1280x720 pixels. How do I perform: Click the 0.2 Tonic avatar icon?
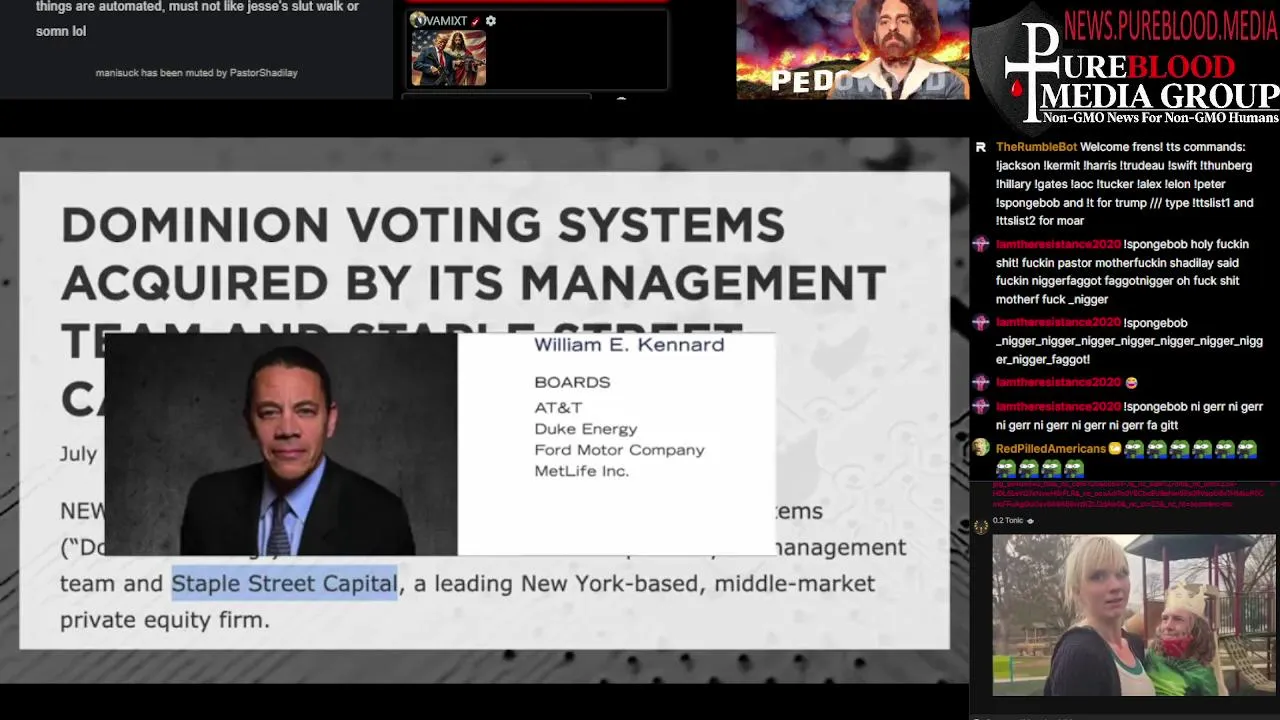point(981,526)
